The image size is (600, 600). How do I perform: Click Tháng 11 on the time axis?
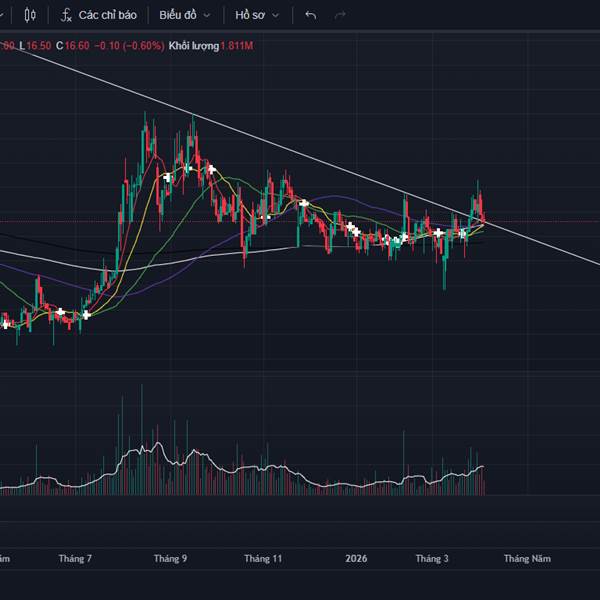[264, 558]
